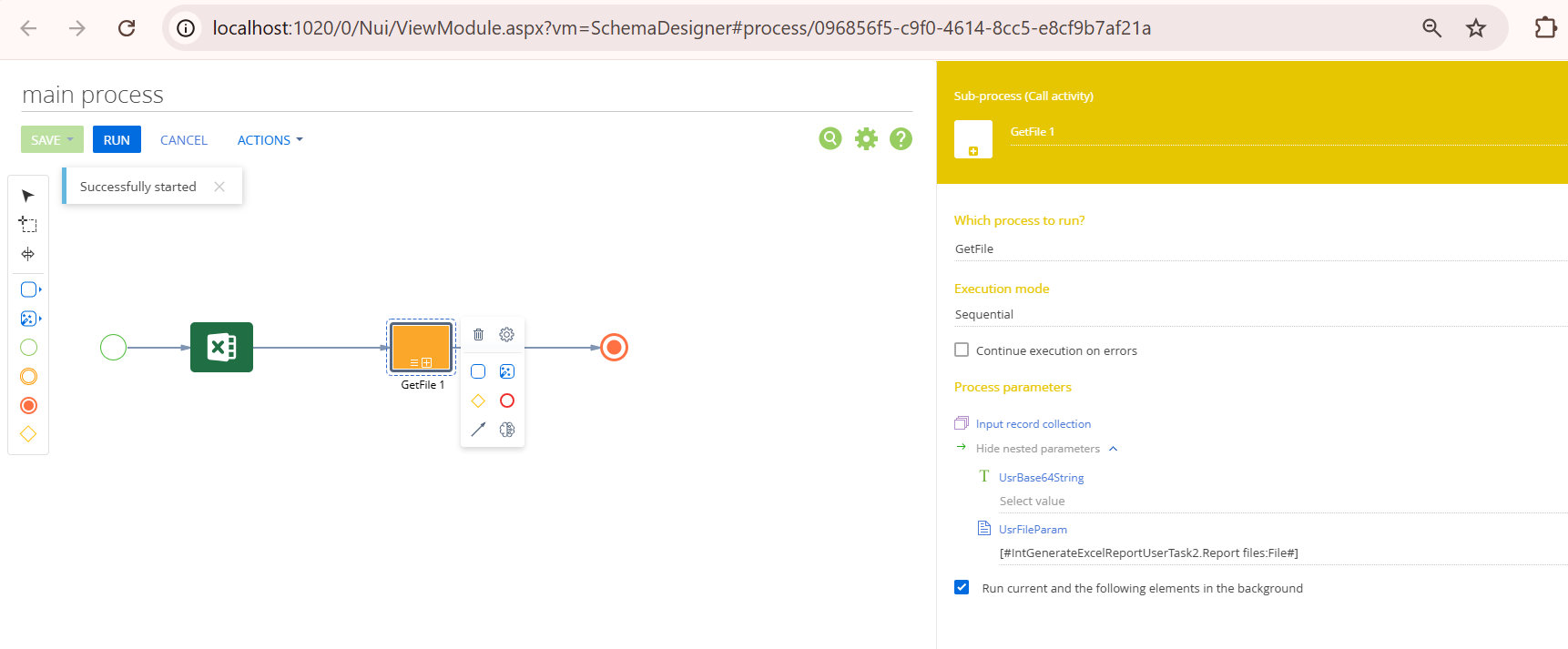Select the pointer arrow tool
The width and height of the screenshot is (1568, 649).
tap(28, 196)
